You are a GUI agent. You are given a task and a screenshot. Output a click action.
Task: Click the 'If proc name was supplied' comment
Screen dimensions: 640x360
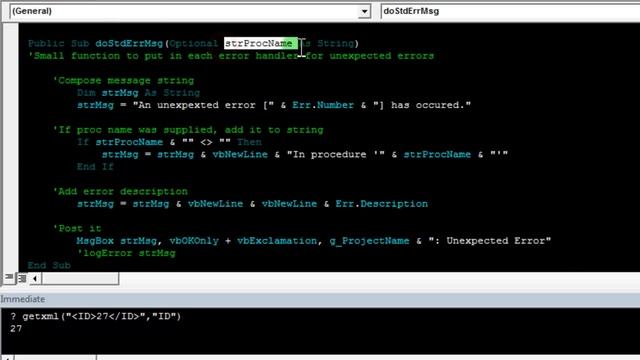(x=188, y=130)
